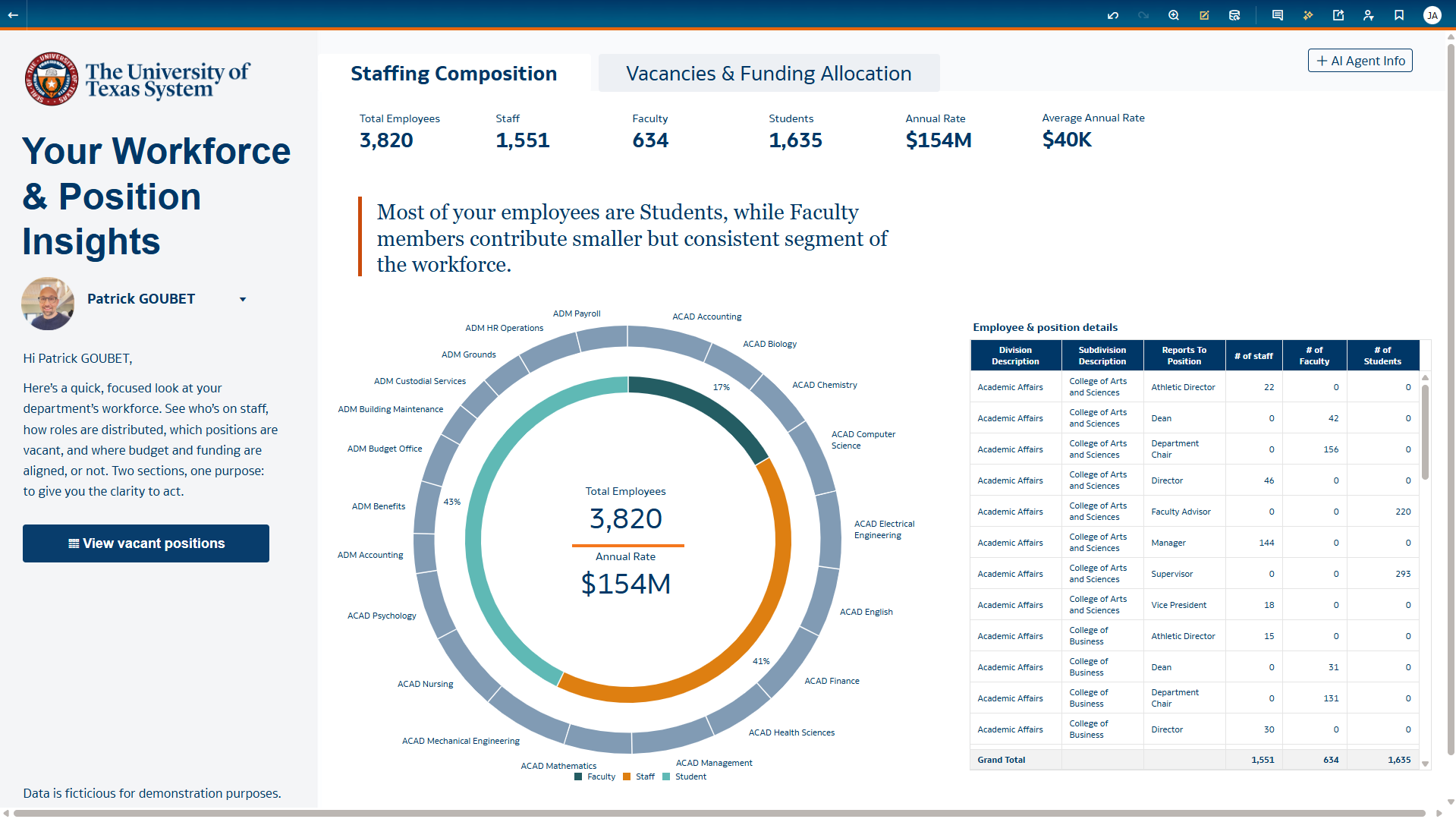Expand the person icon dropdown in toolbar
Viewport: 1456px width, 819px height.
(x=1368, y=15)
